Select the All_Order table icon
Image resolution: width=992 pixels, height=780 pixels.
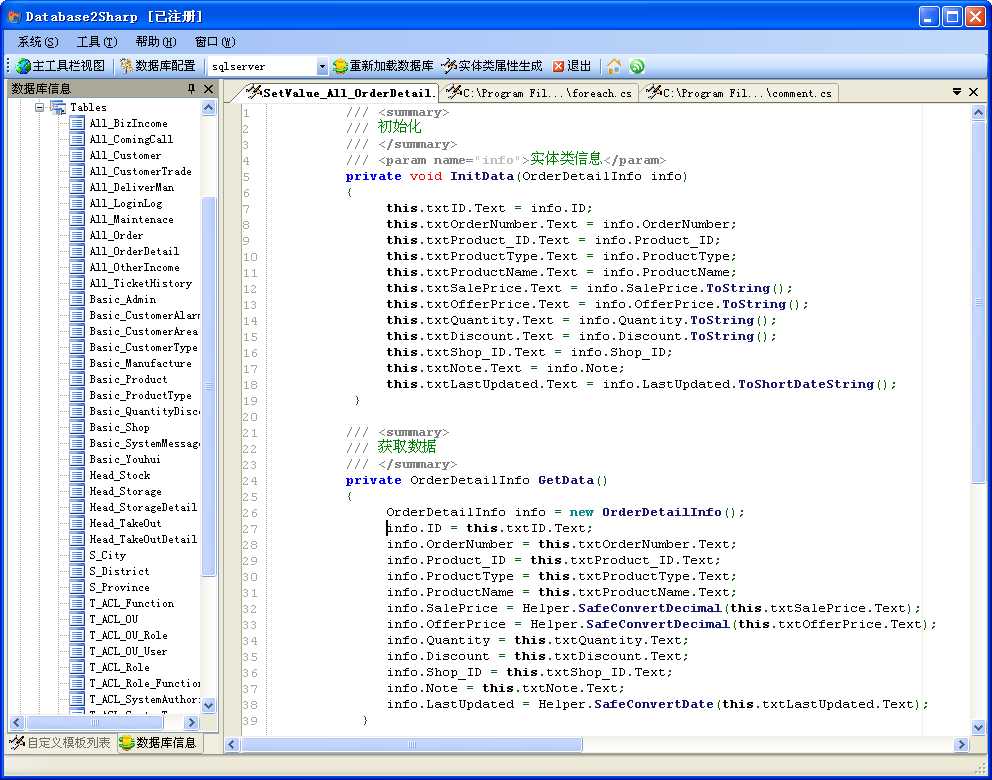[77, 235]
